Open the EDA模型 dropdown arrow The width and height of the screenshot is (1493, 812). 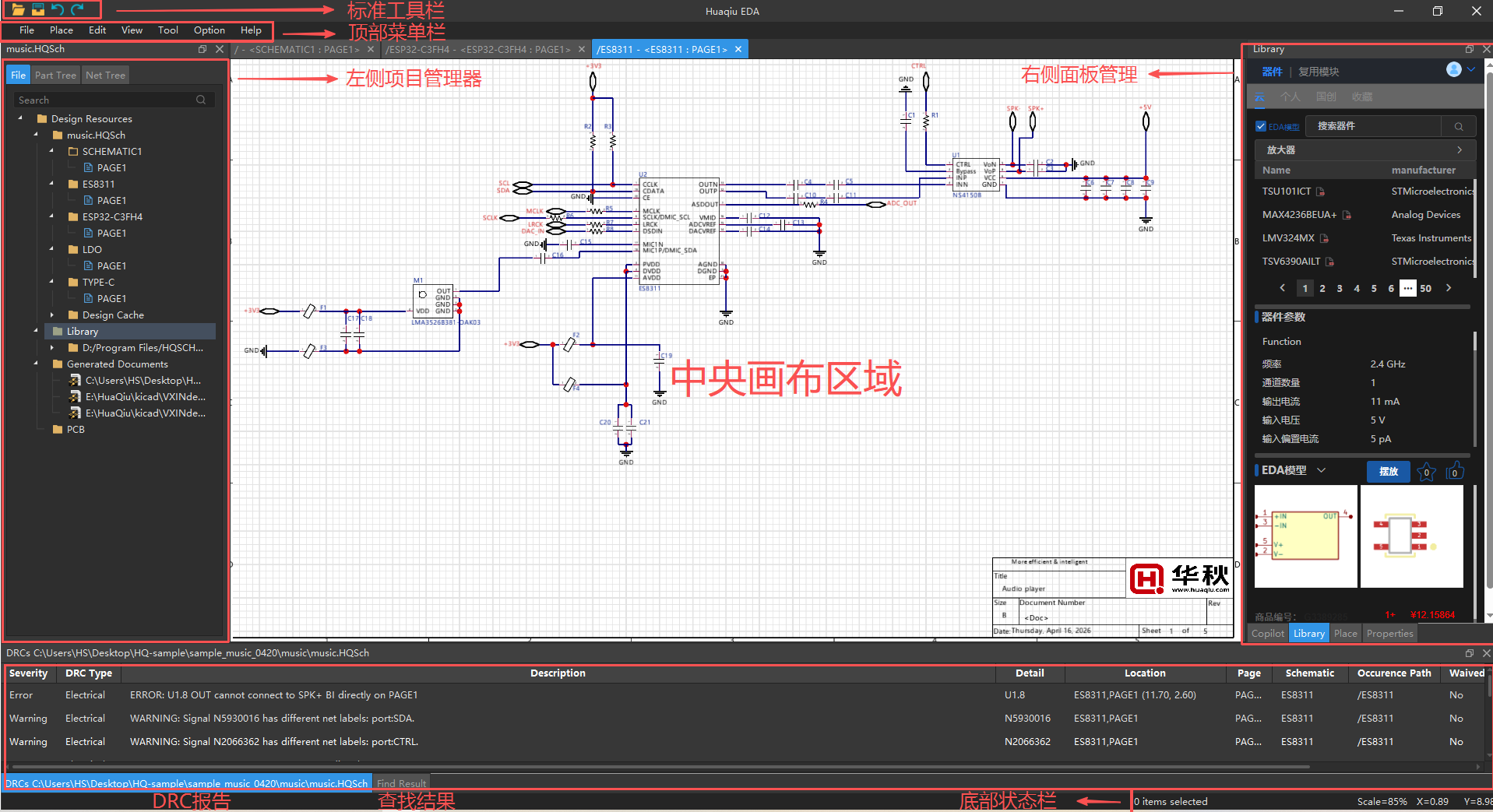[x=1321, y=470]
